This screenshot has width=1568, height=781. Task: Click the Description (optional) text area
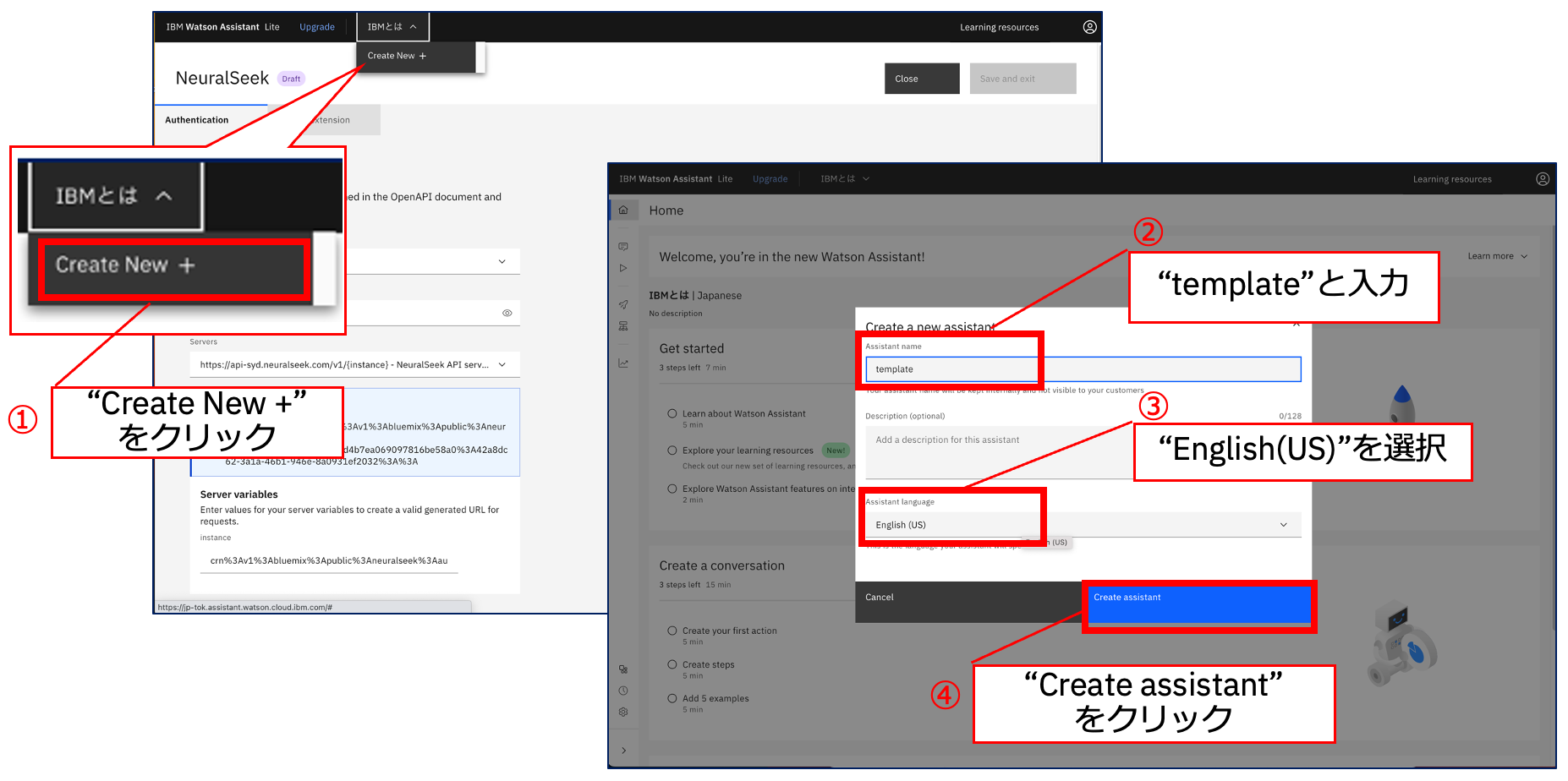(1083, 452)
